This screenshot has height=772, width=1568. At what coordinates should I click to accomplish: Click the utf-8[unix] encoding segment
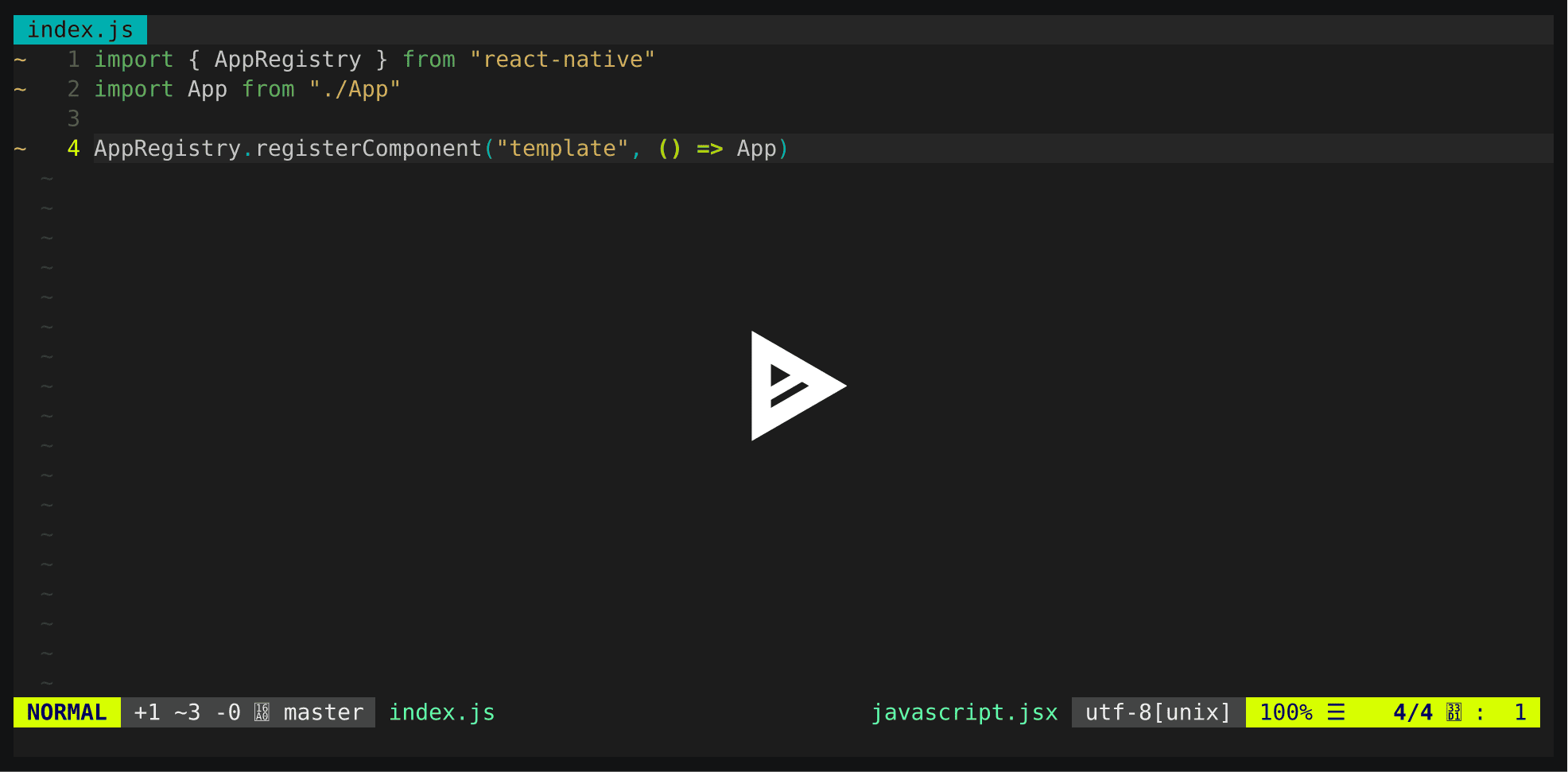pyautogui.click(x=1159, y=712)
